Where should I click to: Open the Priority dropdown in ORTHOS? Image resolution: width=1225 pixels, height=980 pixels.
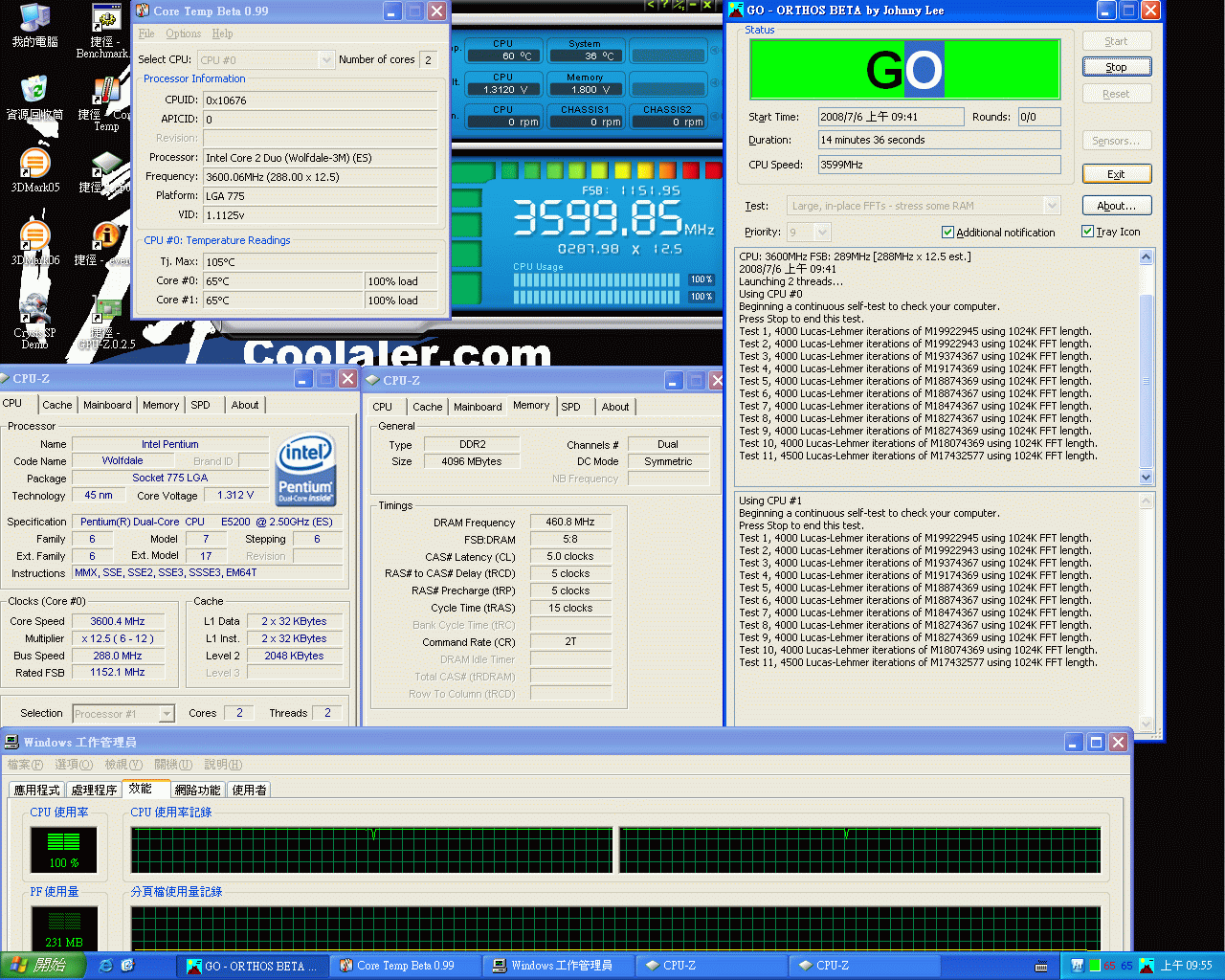tap(809, 232)
